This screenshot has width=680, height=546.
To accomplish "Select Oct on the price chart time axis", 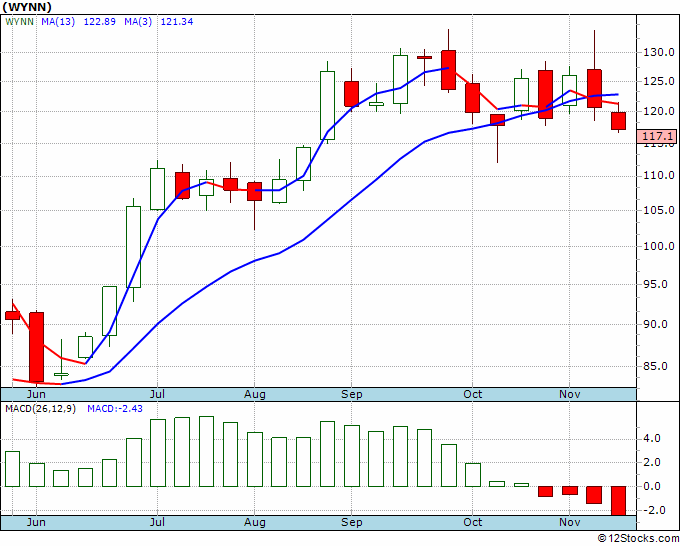I will tap(472, 394).
